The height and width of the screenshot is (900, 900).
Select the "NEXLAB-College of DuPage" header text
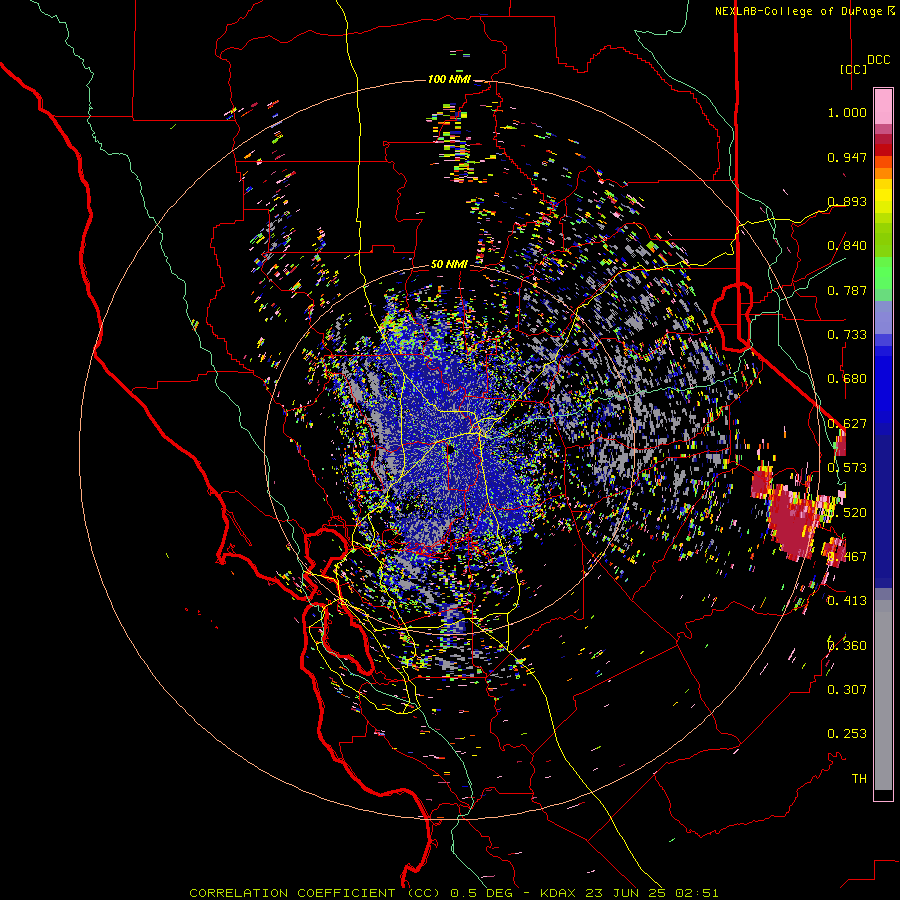click(x=798, y=11)
